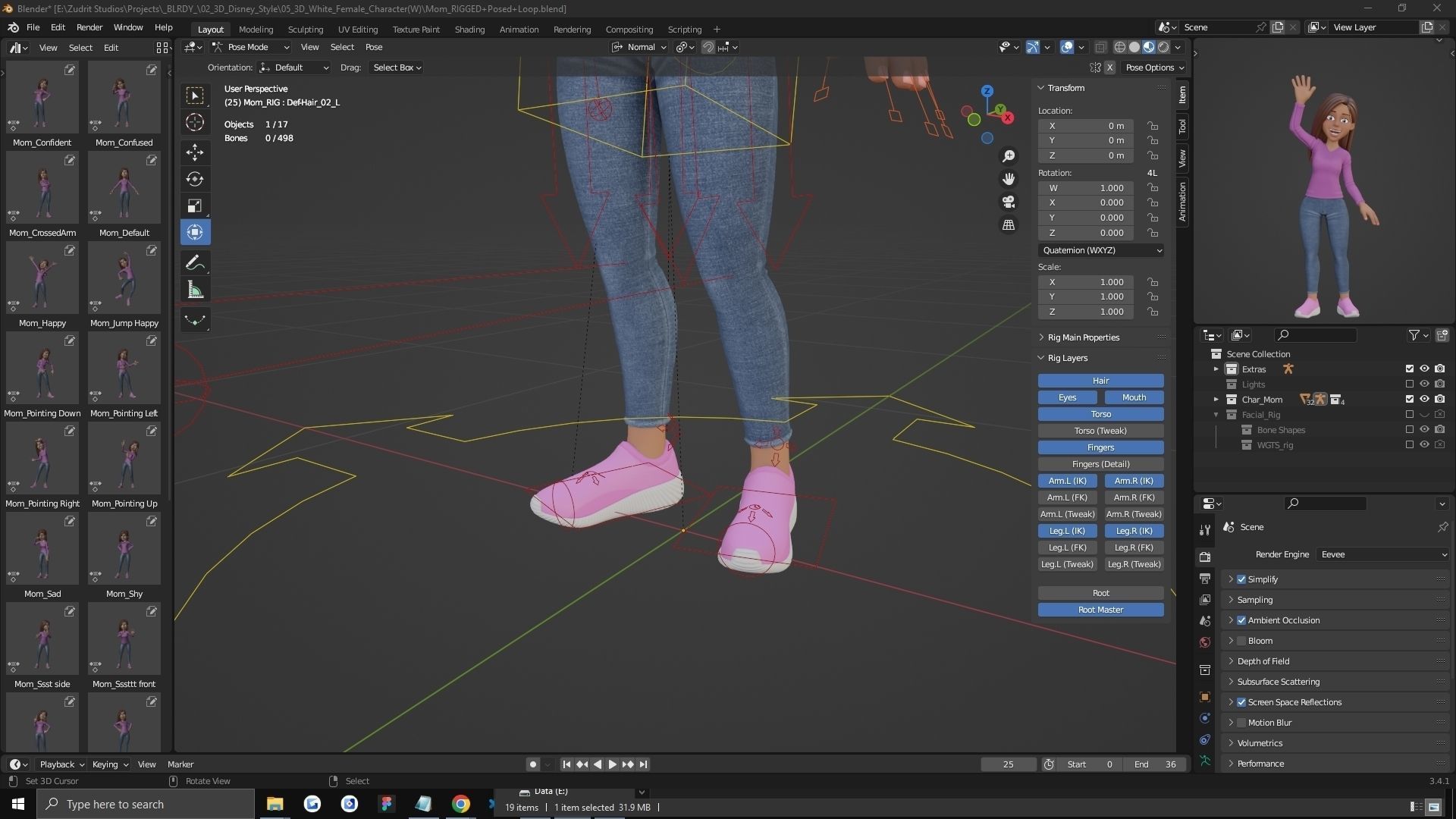Open the Animation workspace tab
The image size is (1456, 819).
tap(519, 30)
